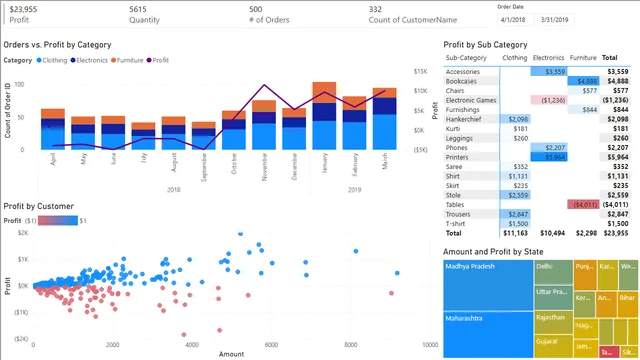Set the end date field showing 3/31/2019
Viewport: 640px width, 360px height.
coord(555,20)
